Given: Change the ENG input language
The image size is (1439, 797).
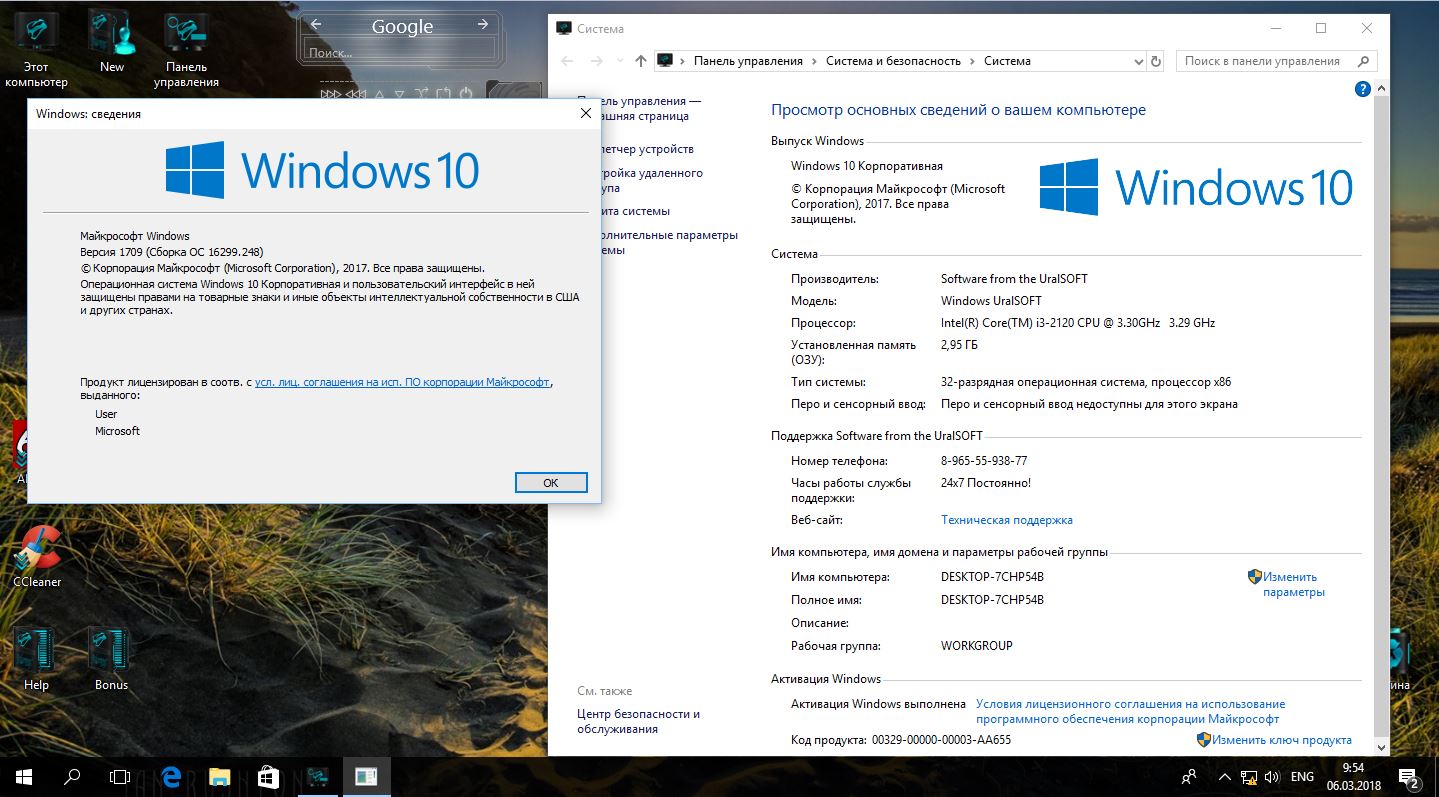Looking at the screenshot, I should coord(1302,776).
